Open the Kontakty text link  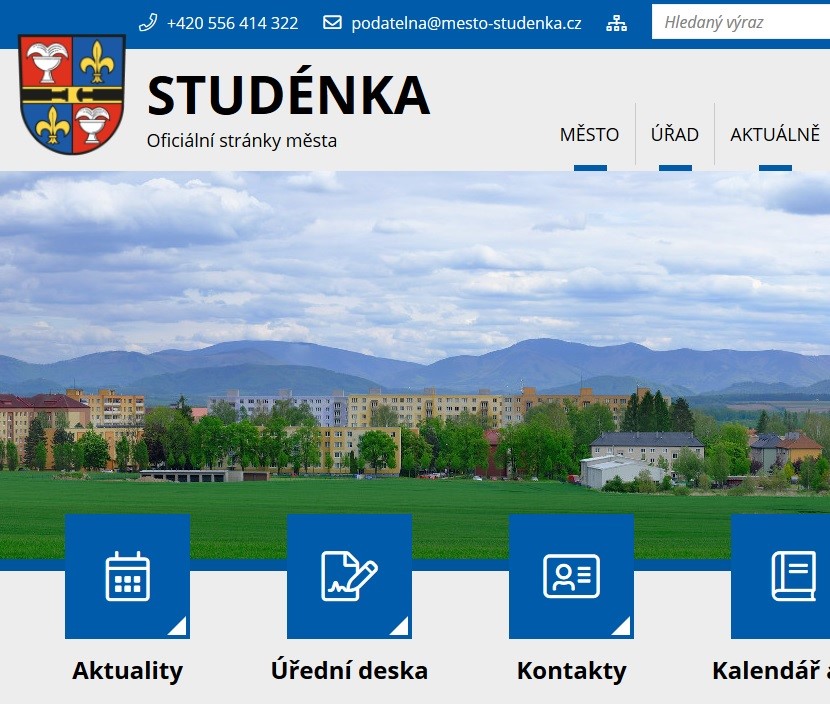click(x=572, y=670)
